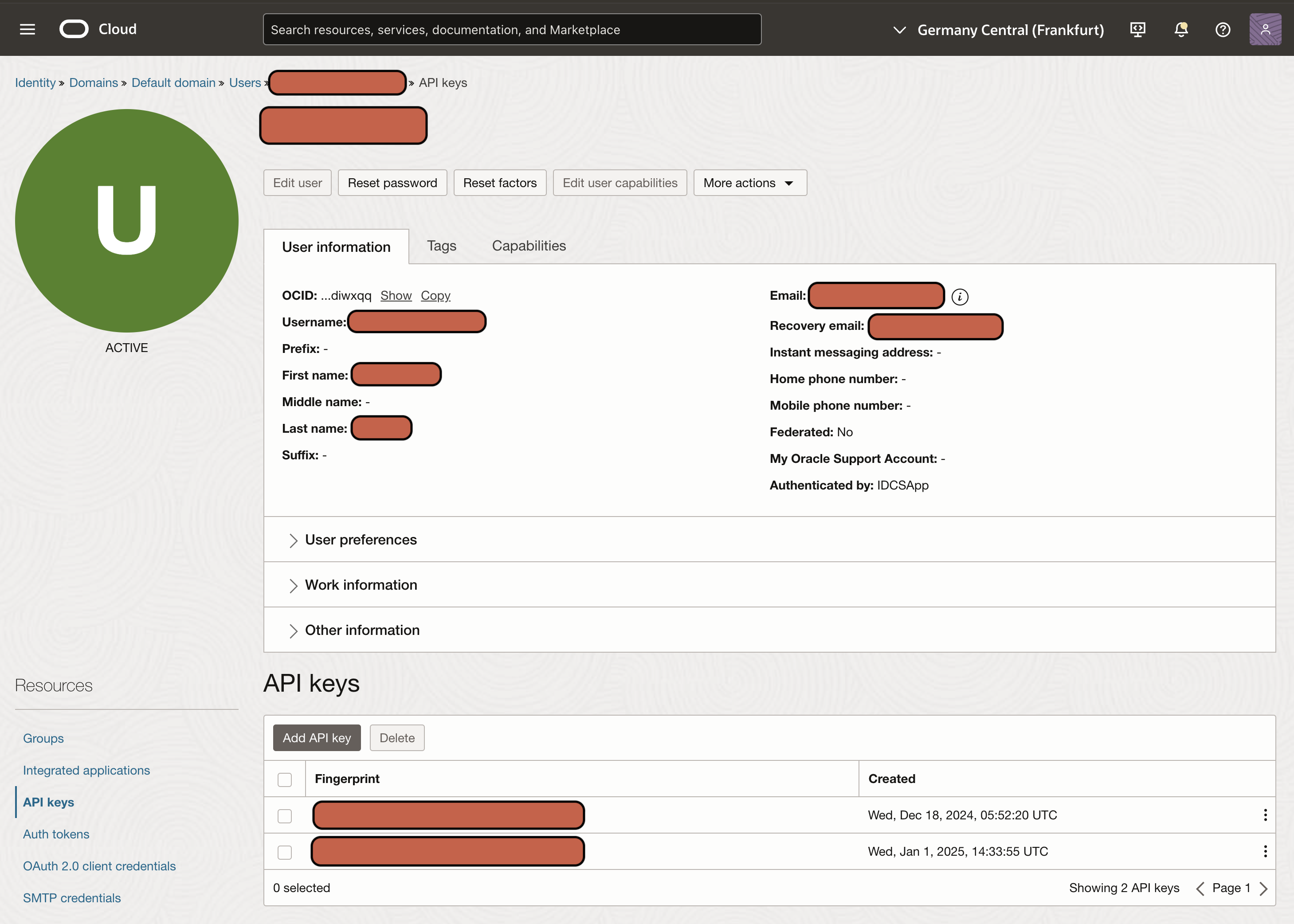Open the profile avatar menu
The image size is (1294, 924).
click(x=1265, y=30)
